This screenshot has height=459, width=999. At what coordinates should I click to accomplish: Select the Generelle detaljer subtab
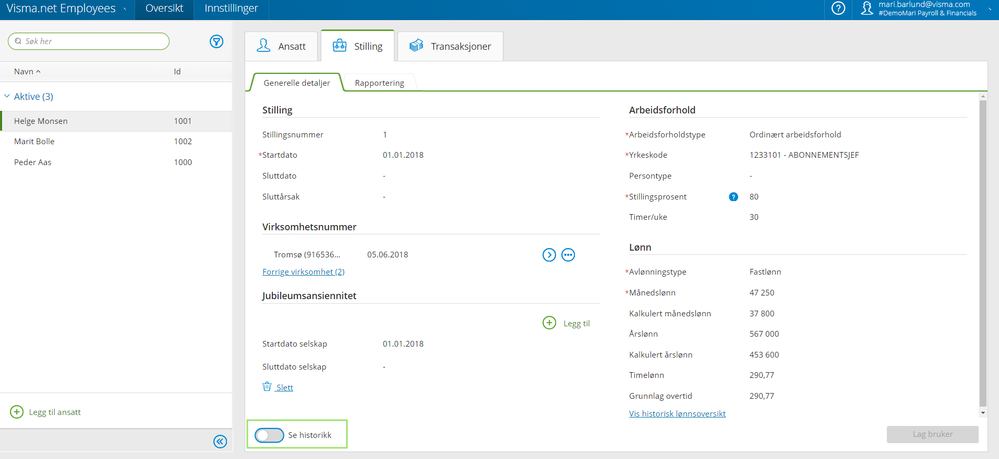[x=297, y=83]
